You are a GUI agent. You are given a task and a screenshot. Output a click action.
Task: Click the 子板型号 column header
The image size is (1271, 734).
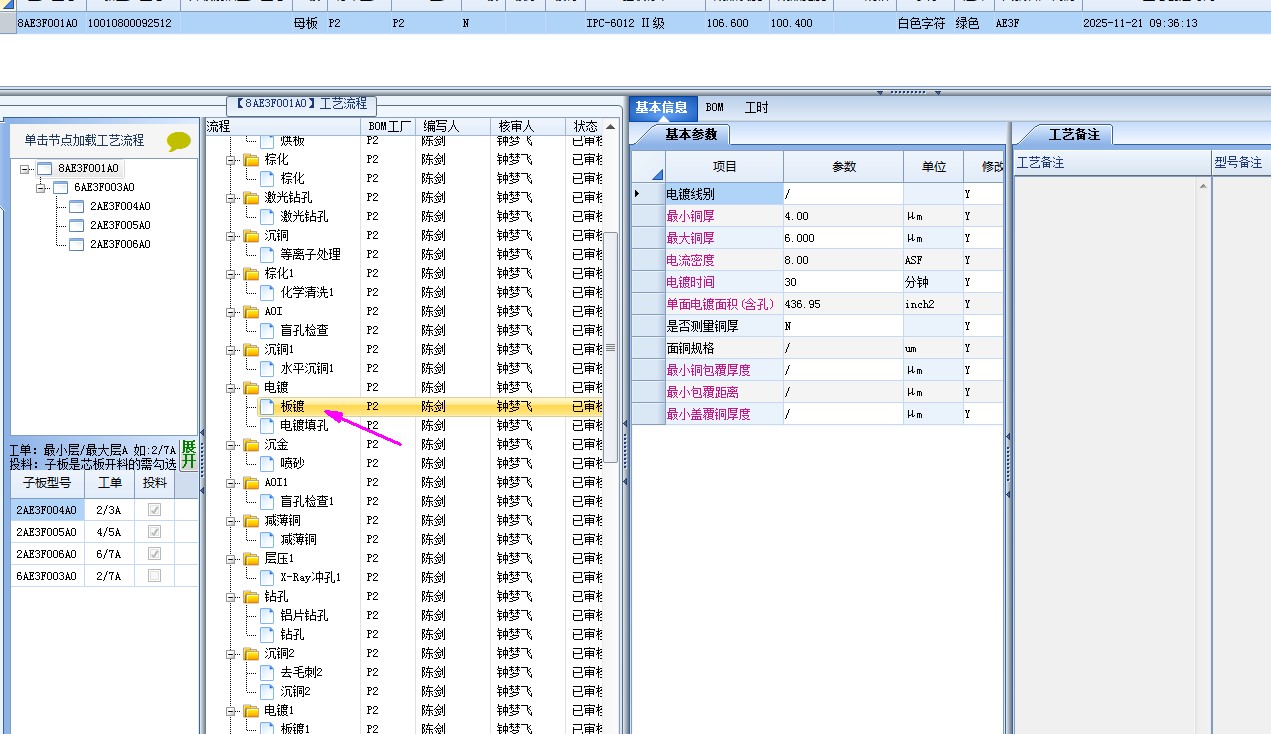(x=47, y=483)
